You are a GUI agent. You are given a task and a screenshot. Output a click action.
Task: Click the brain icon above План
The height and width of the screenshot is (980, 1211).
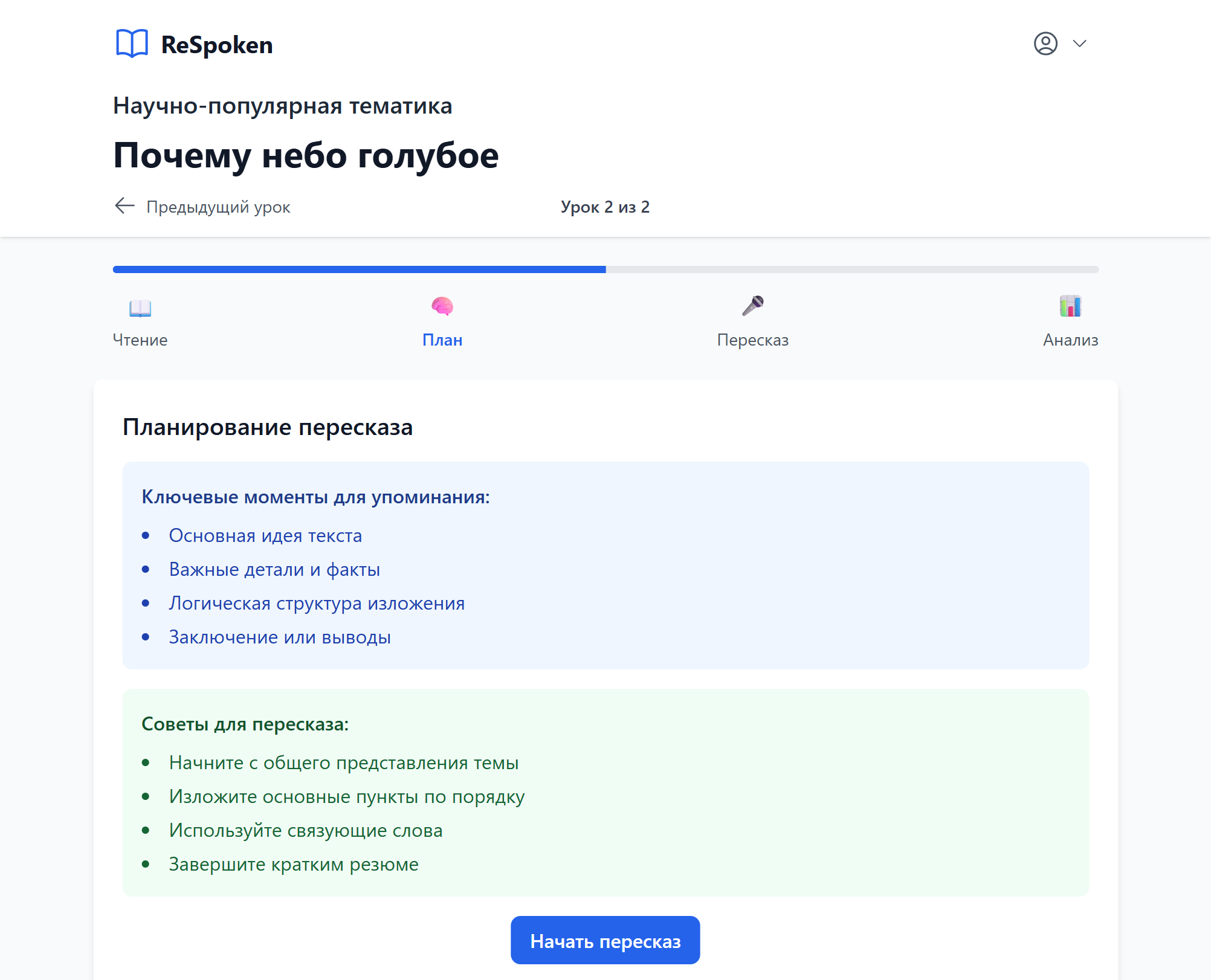point(443,307)
